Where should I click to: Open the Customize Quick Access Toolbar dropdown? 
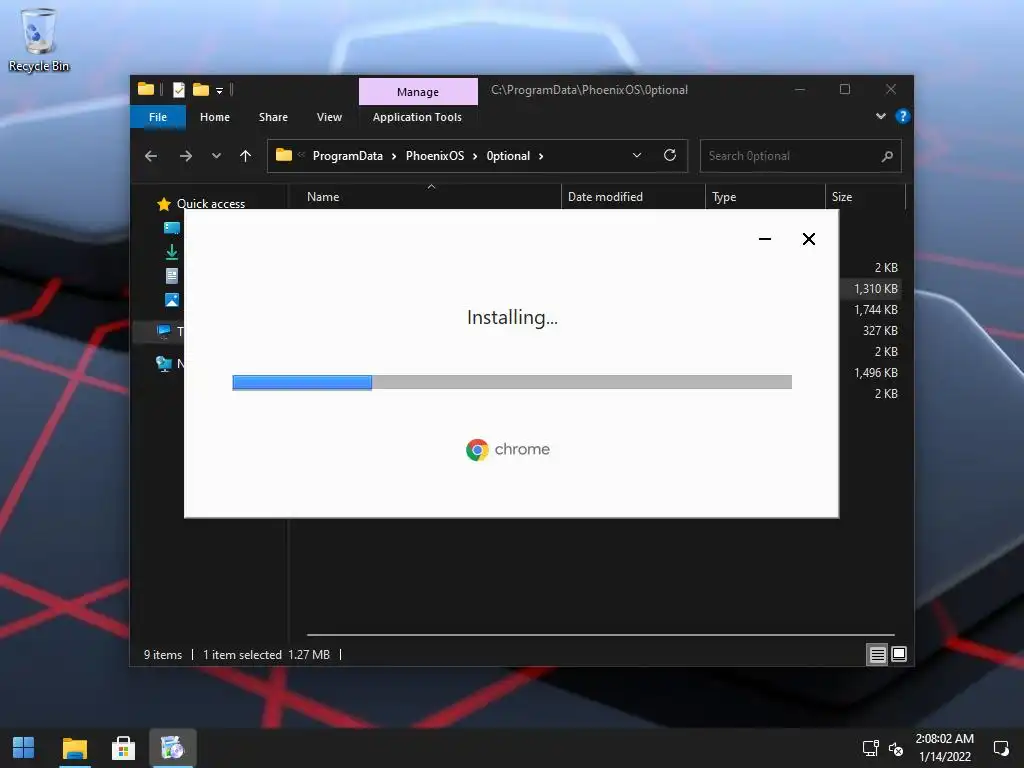(219, 91)
